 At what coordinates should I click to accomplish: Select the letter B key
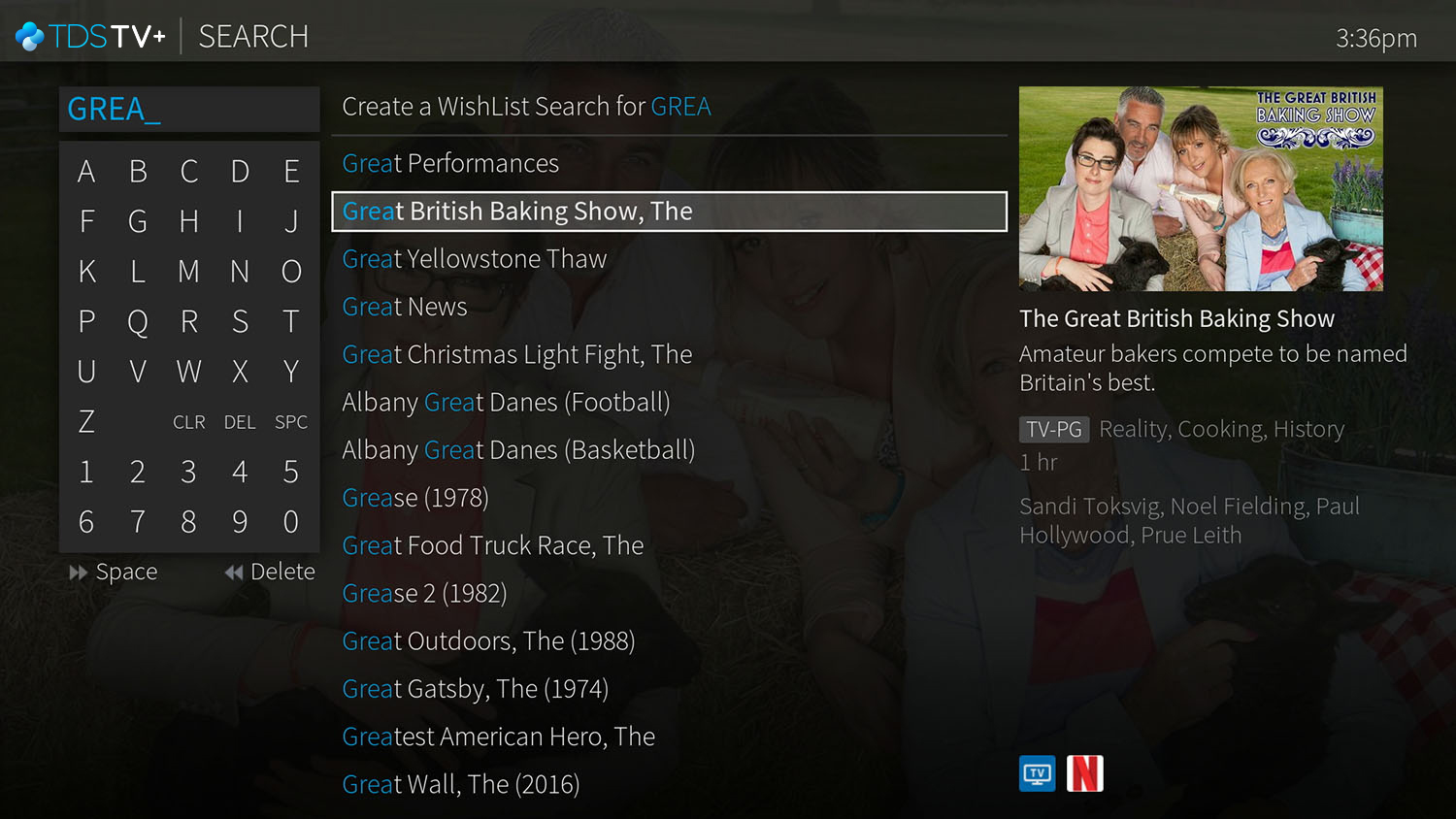coord(138,172)
